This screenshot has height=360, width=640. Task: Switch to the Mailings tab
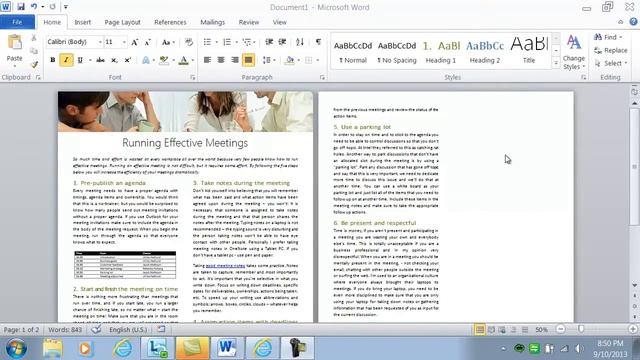click(x=213, y=22)
